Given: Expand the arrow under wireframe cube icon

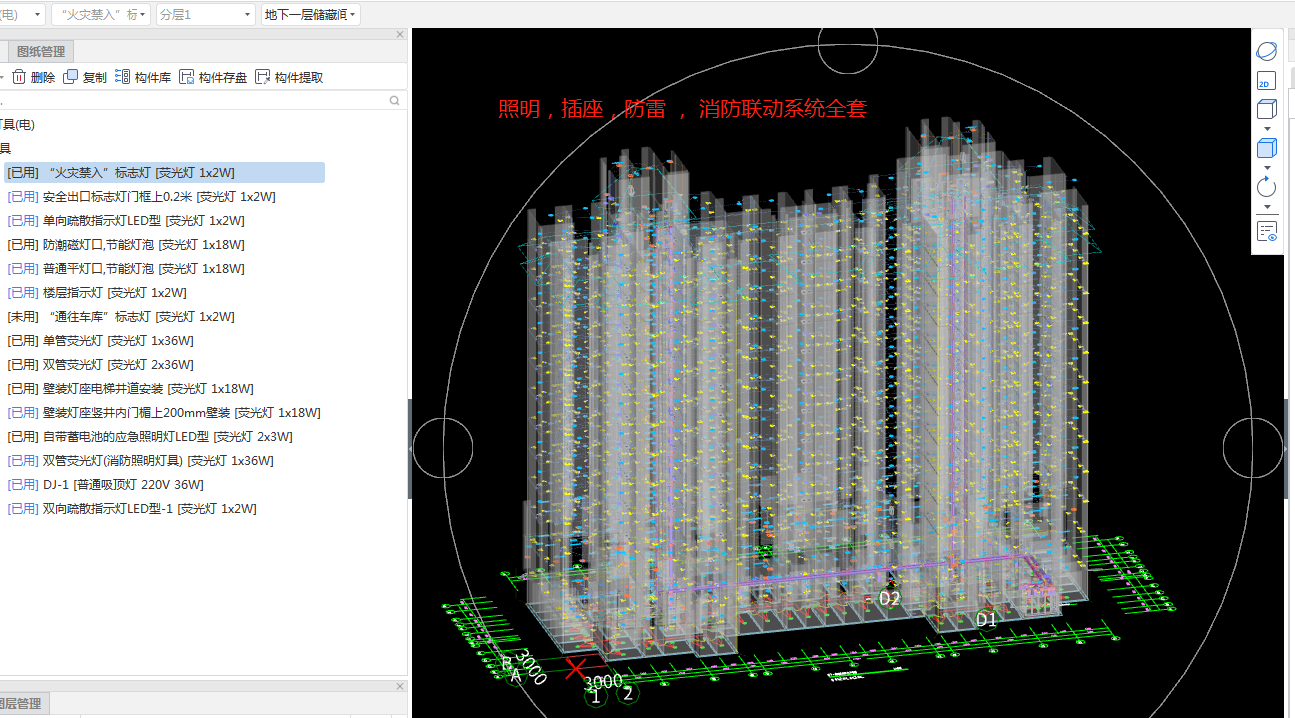Looking at the screenshot, I should click(1267, 128).
